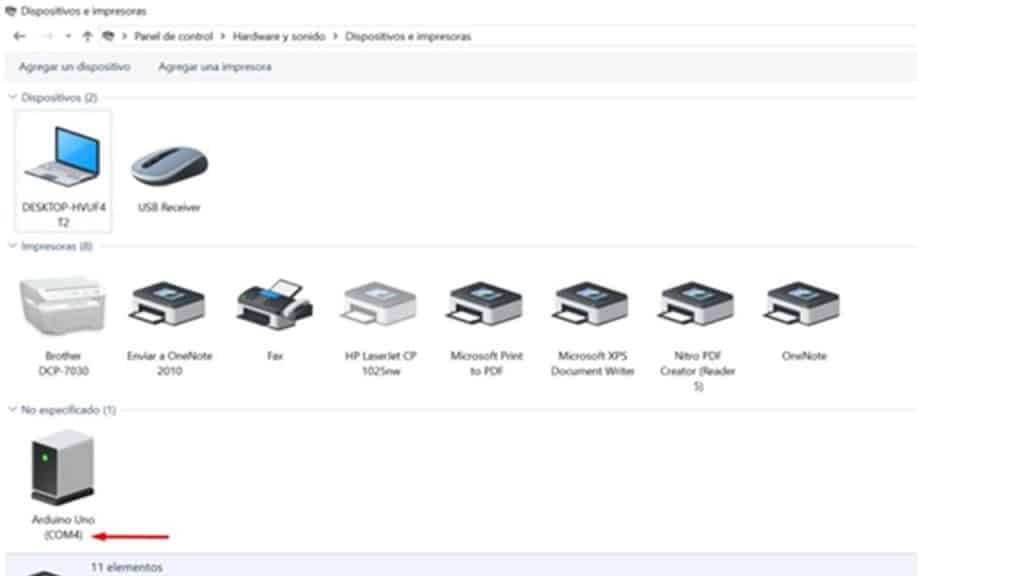Open the recent locations dropdown arrow
Screen dimensions: 1024x576
pyautogui.click(x=68, y=36)
